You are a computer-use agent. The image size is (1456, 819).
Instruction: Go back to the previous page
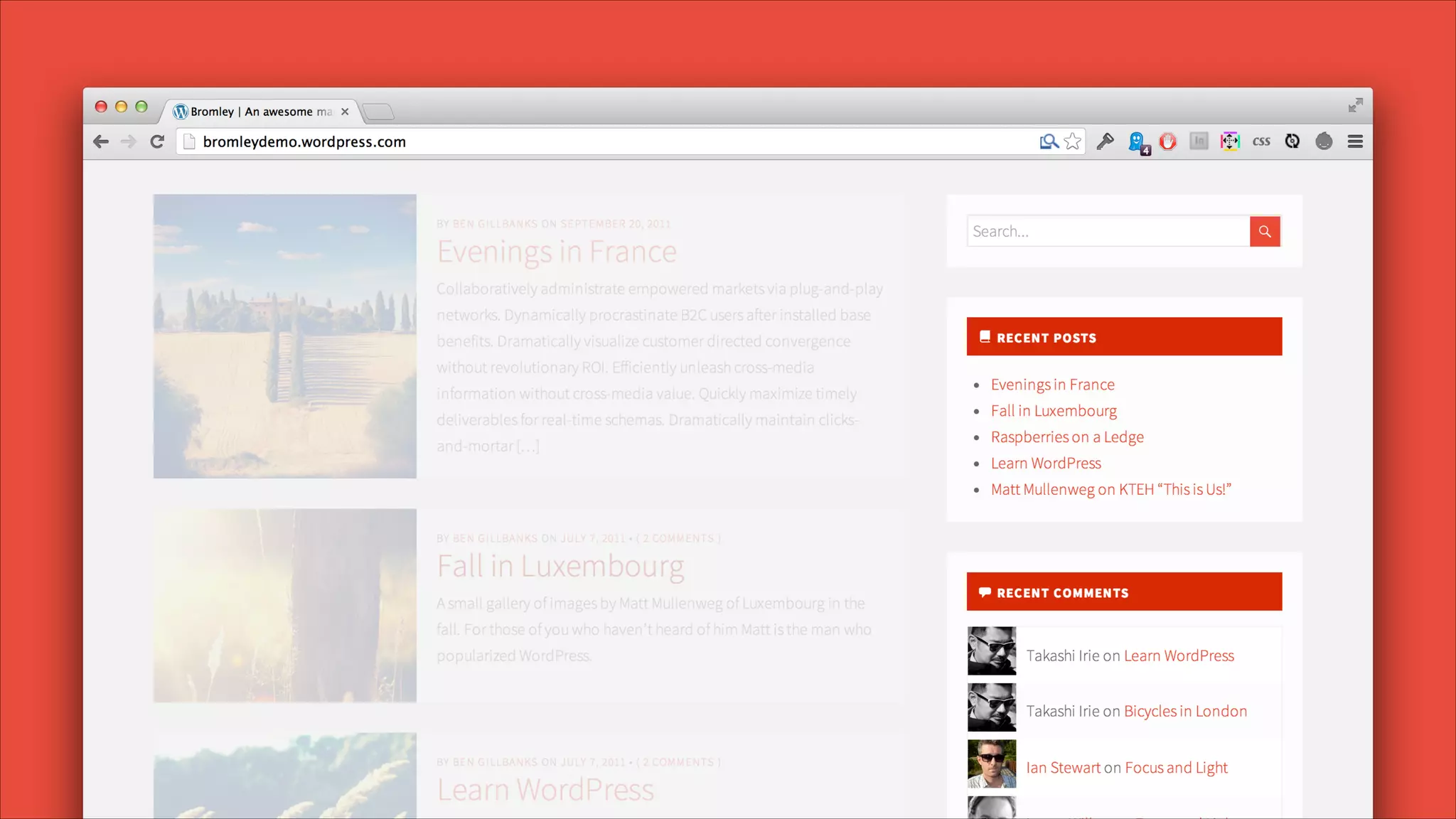101,141
